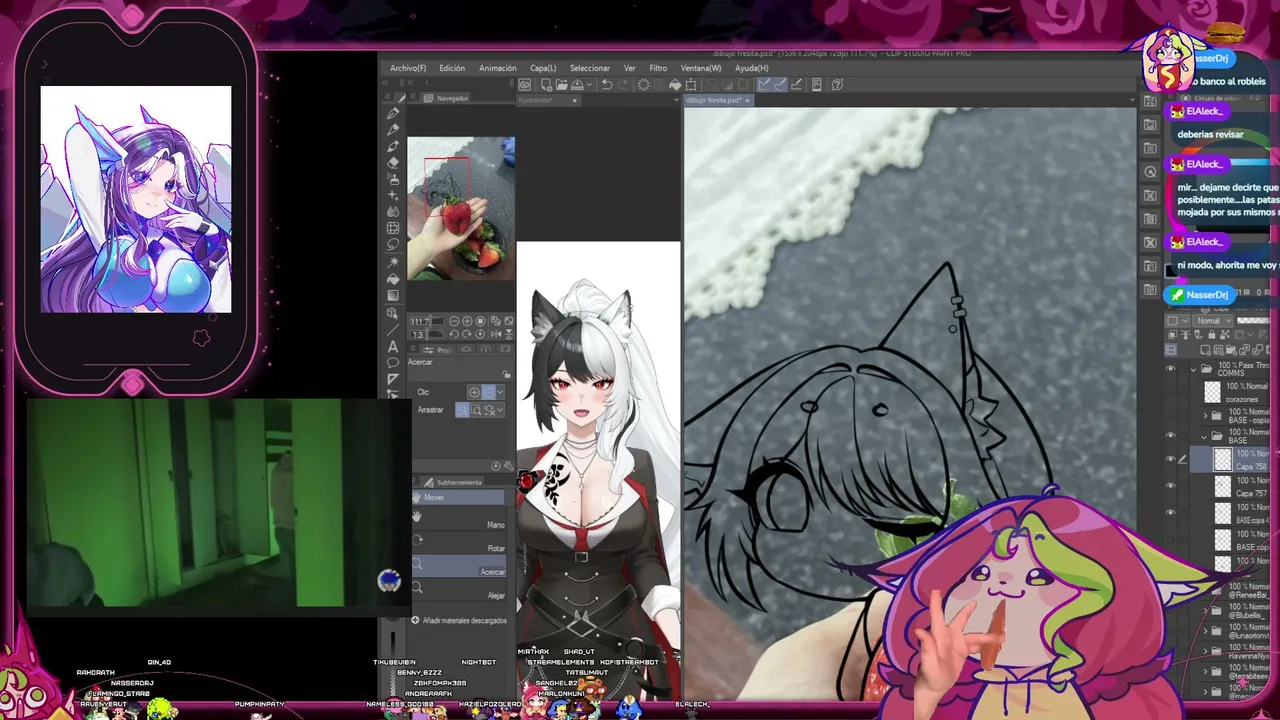Open the layer blend mode Normal dropdown

[1213, 321]
